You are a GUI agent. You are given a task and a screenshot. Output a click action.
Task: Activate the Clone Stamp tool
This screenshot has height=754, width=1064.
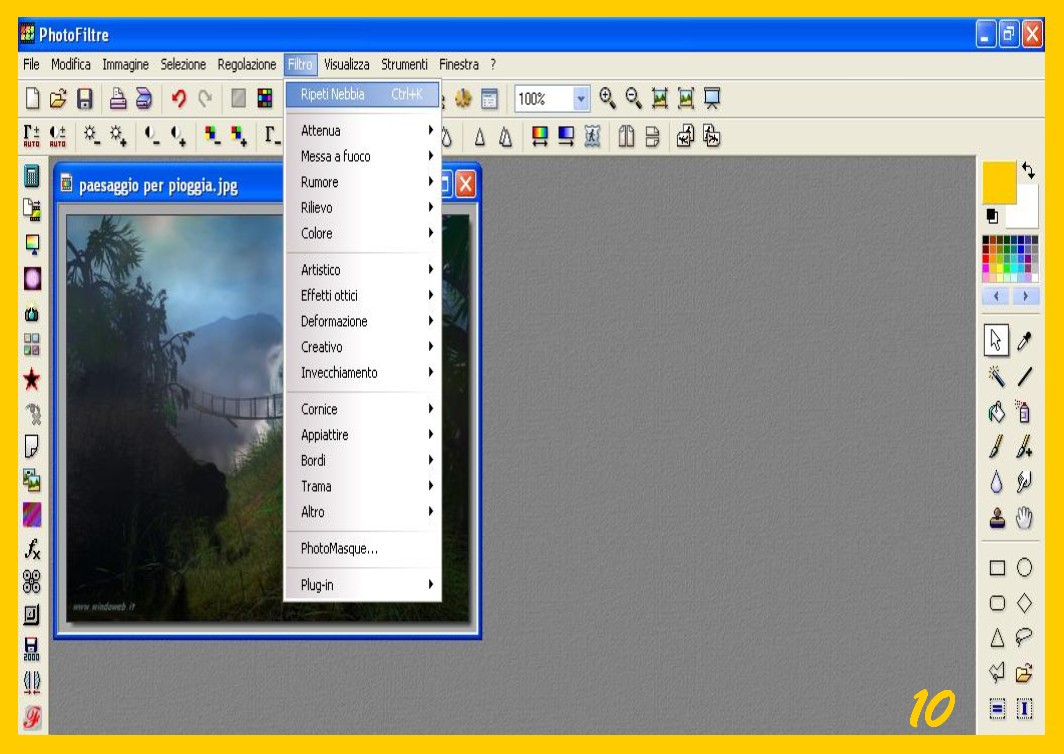tap(997, 518)
